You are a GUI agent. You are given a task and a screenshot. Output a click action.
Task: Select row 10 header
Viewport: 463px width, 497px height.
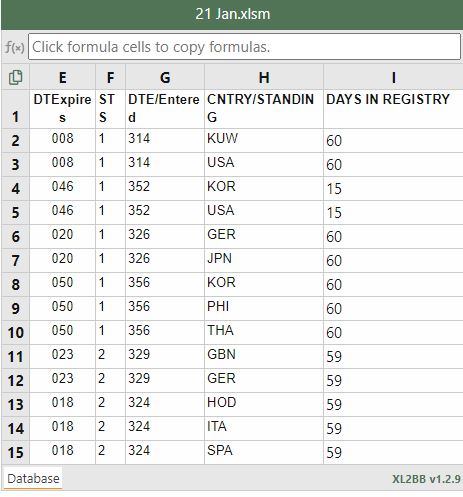tap(15, 333)
